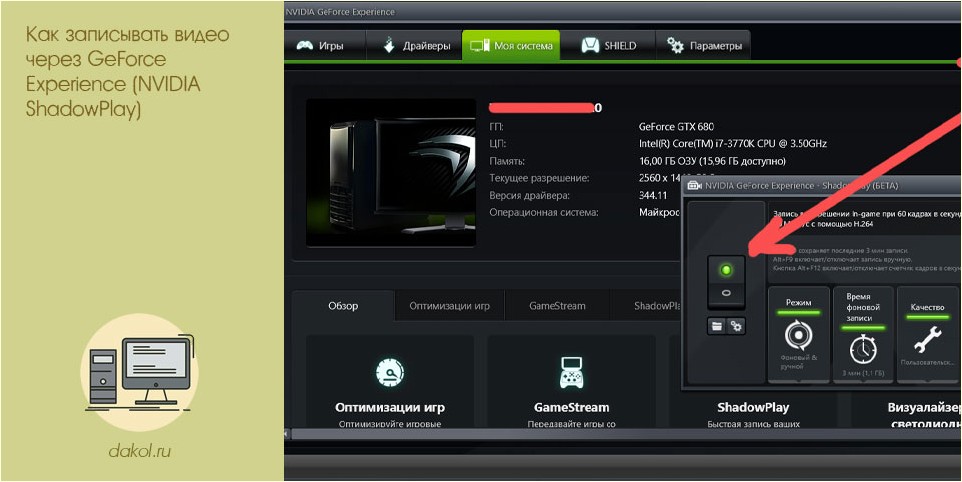Click the camera icon in ShadowPlay title

(x=695, y=186)
